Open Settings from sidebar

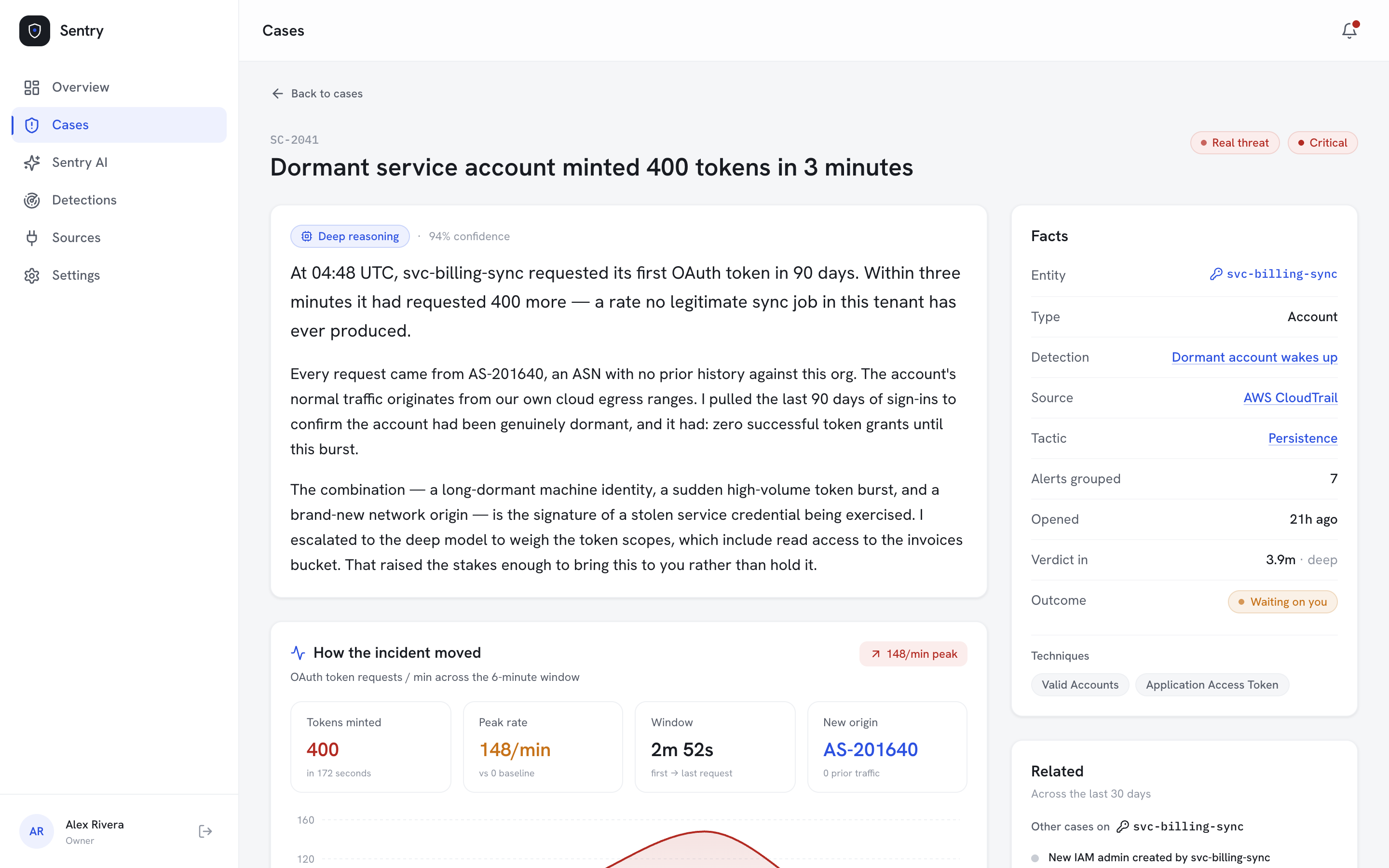119,275
